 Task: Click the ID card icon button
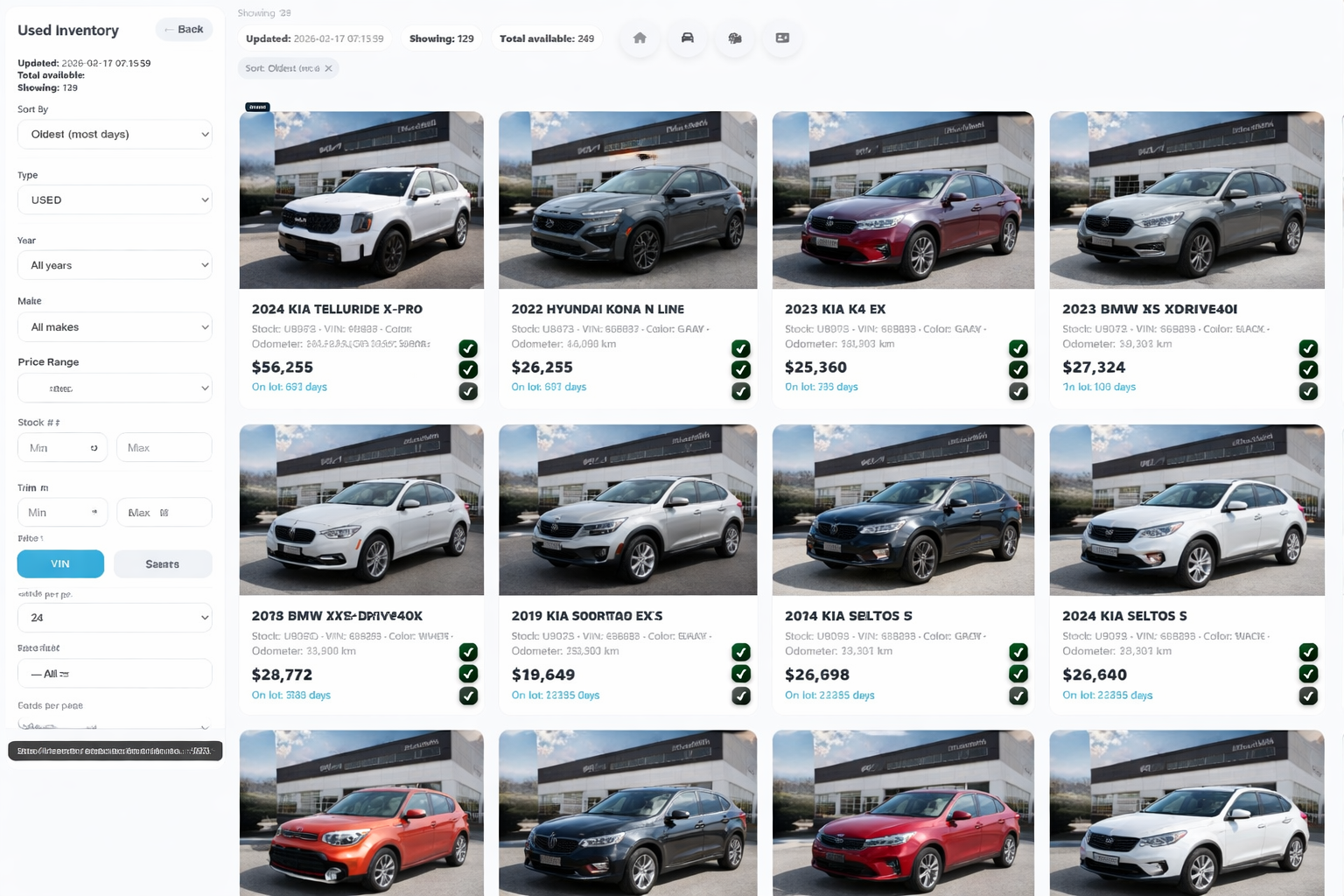point(782,38)
